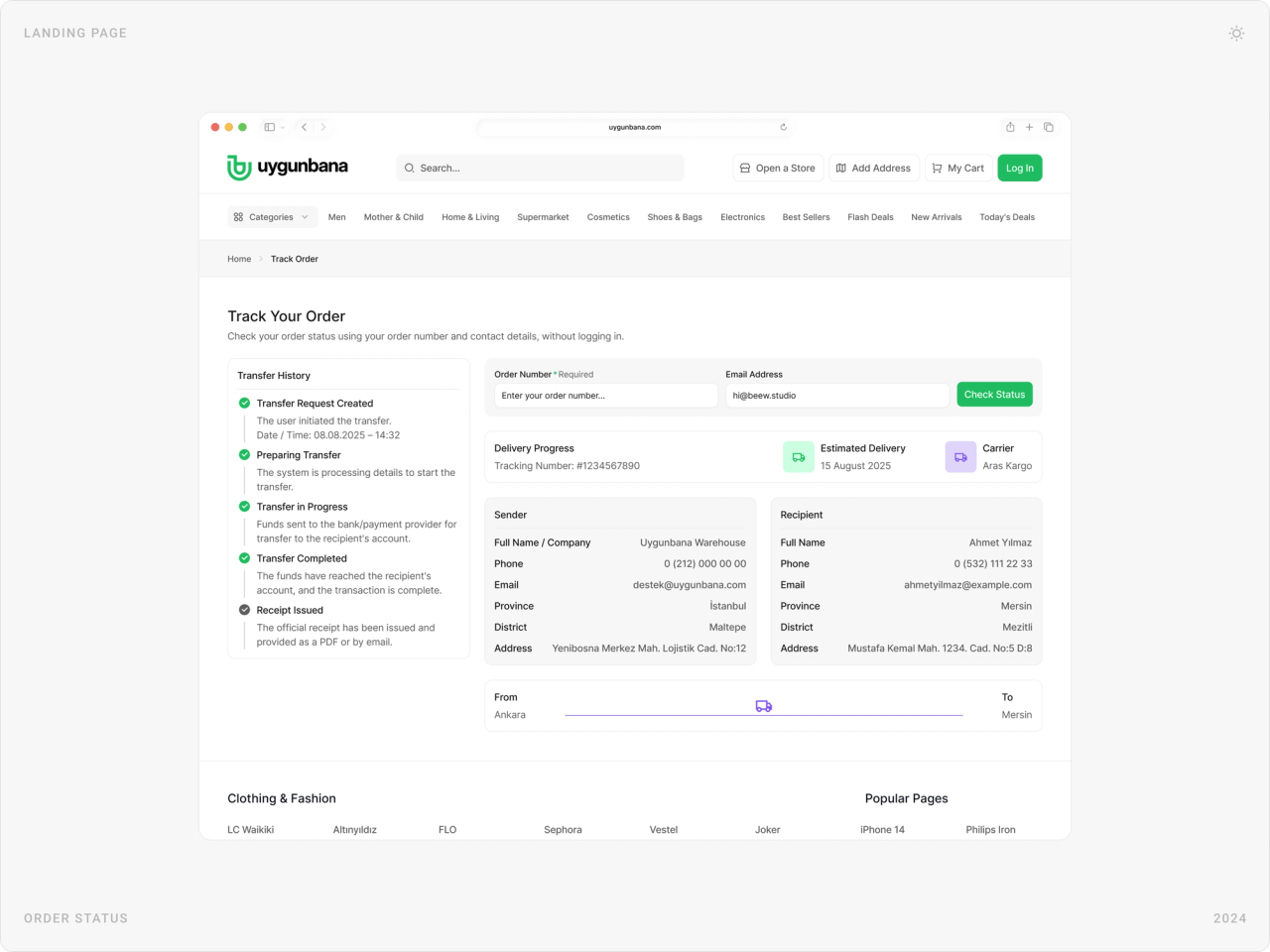The width and height of the screenshot is (1270, 952).
Task: Click the browser share icon
Action: [x=1010, y=127]
